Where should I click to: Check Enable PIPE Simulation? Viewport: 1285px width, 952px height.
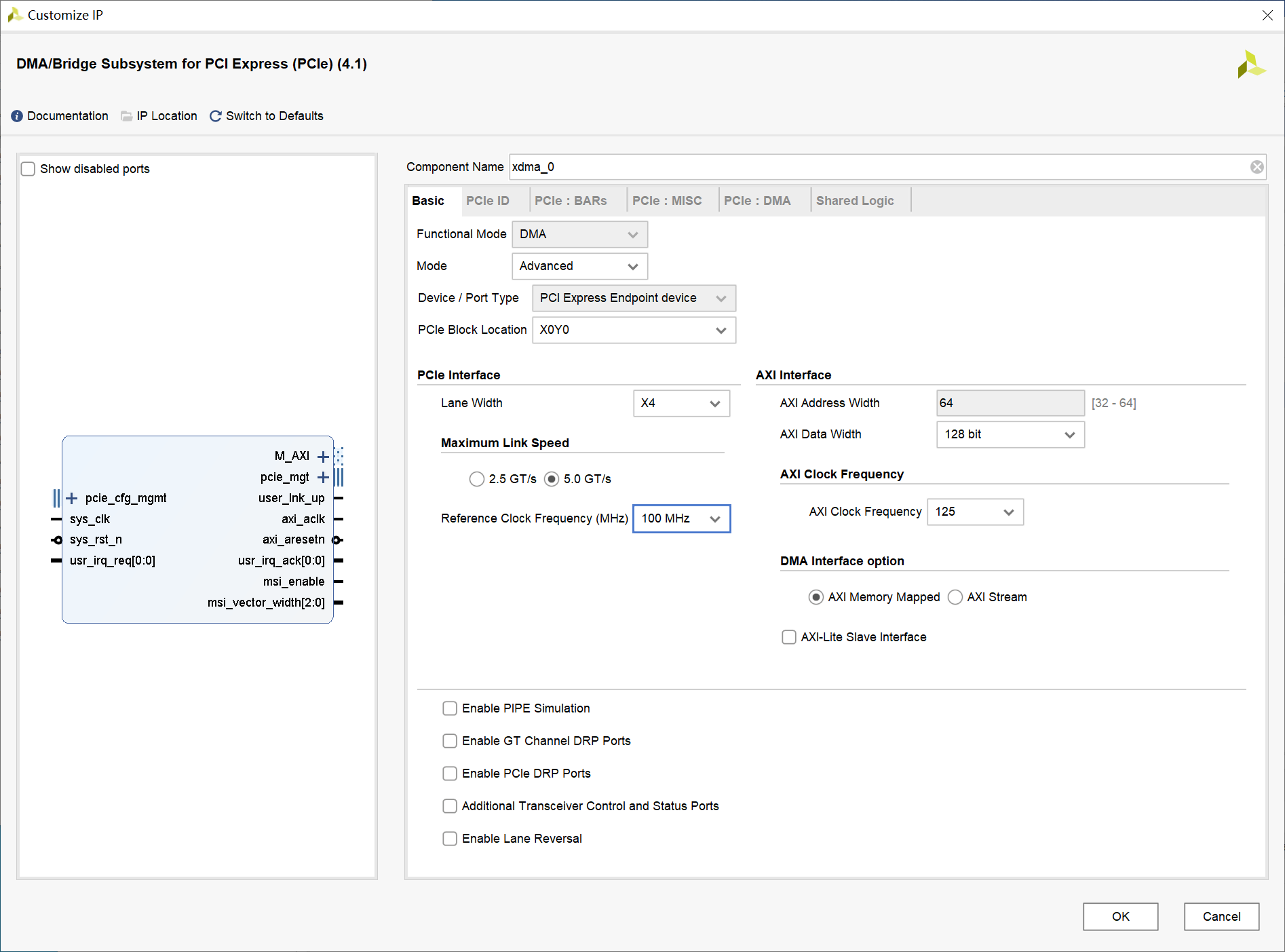[x=450, y=708]
